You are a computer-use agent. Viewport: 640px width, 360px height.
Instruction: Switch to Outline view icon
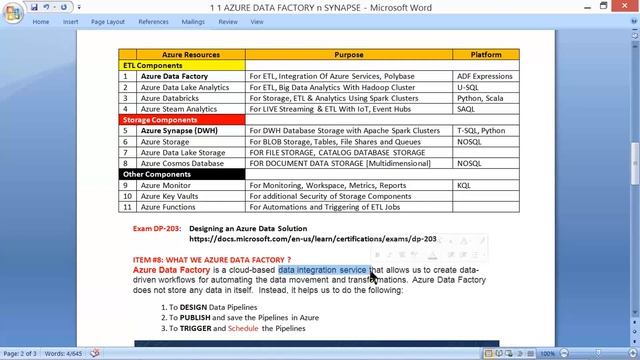(520, 353)
